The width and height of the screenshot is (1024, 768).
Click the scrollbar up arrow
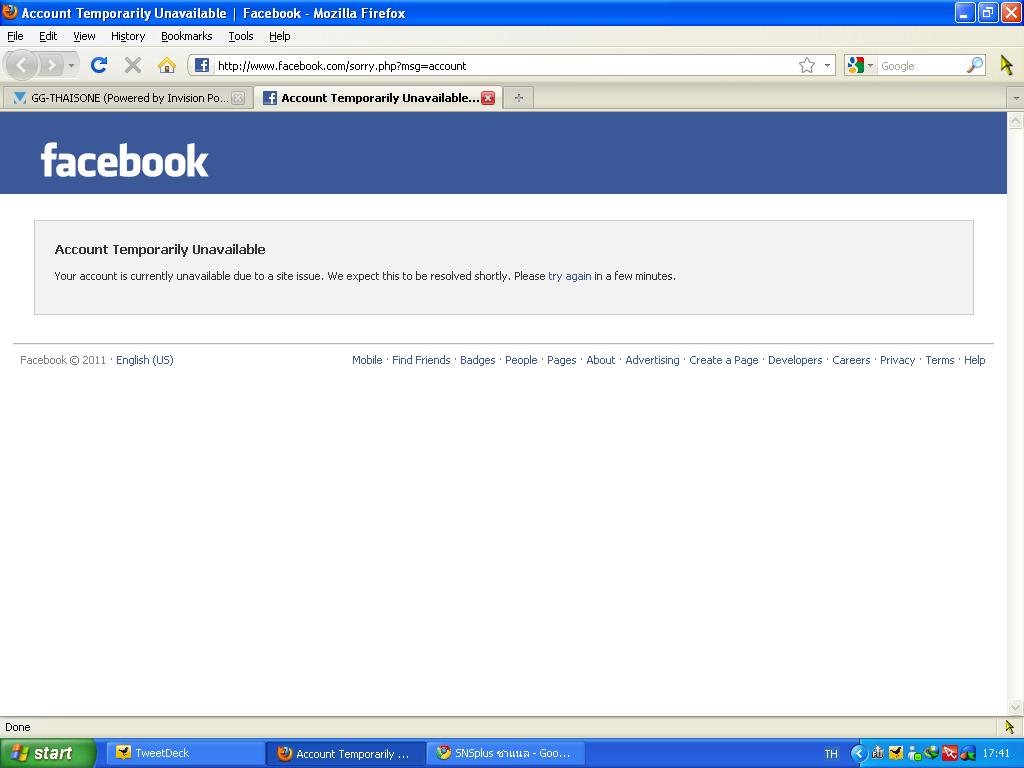tap(1015, 120)
